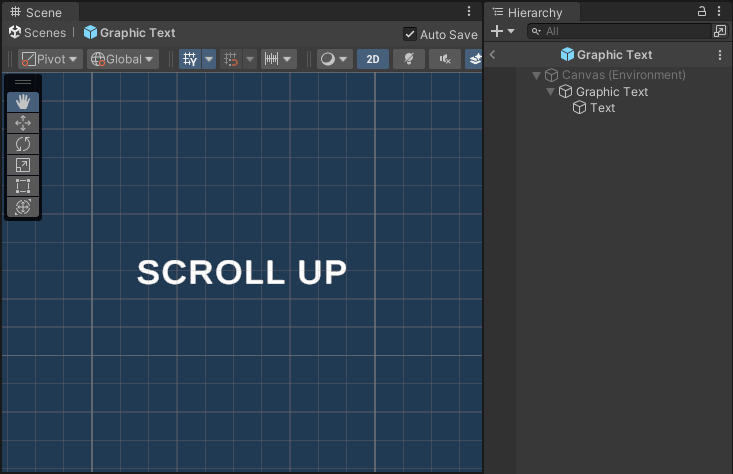Toggle the Auto Save checkbox

coord(410,34)
